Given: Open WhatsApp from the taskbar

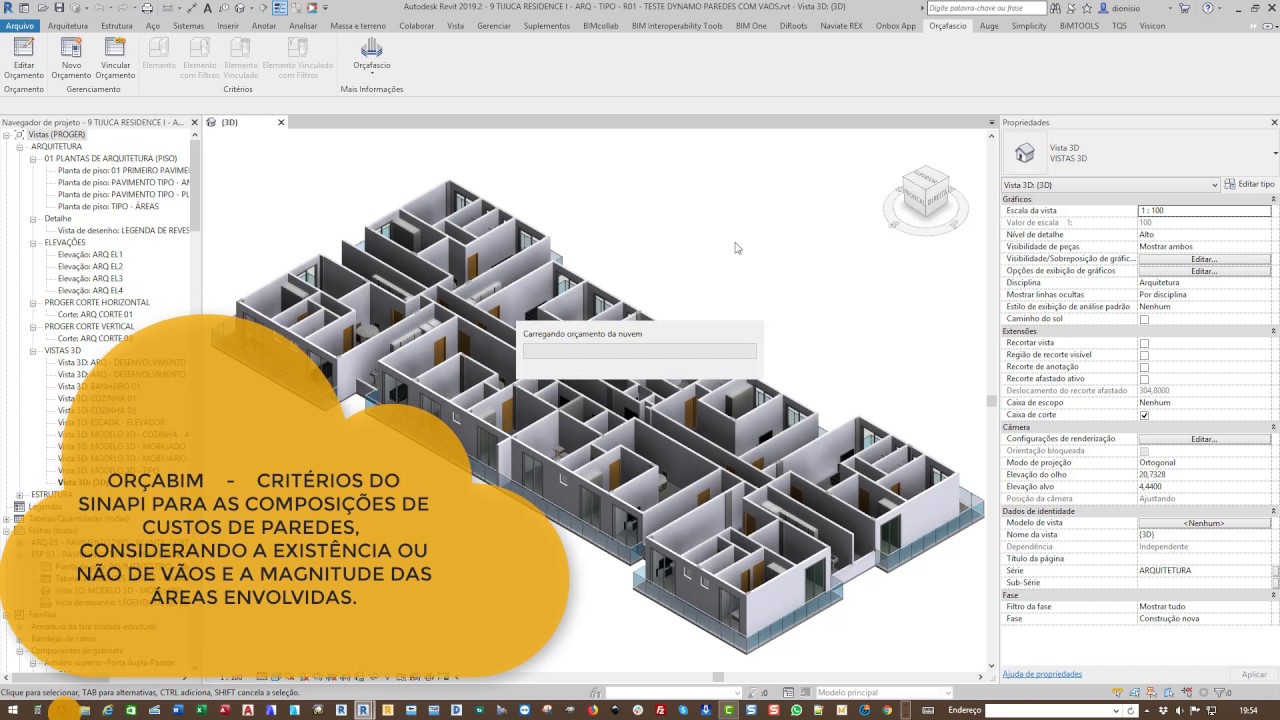Looking at the screenshot, I should [796, 710].
